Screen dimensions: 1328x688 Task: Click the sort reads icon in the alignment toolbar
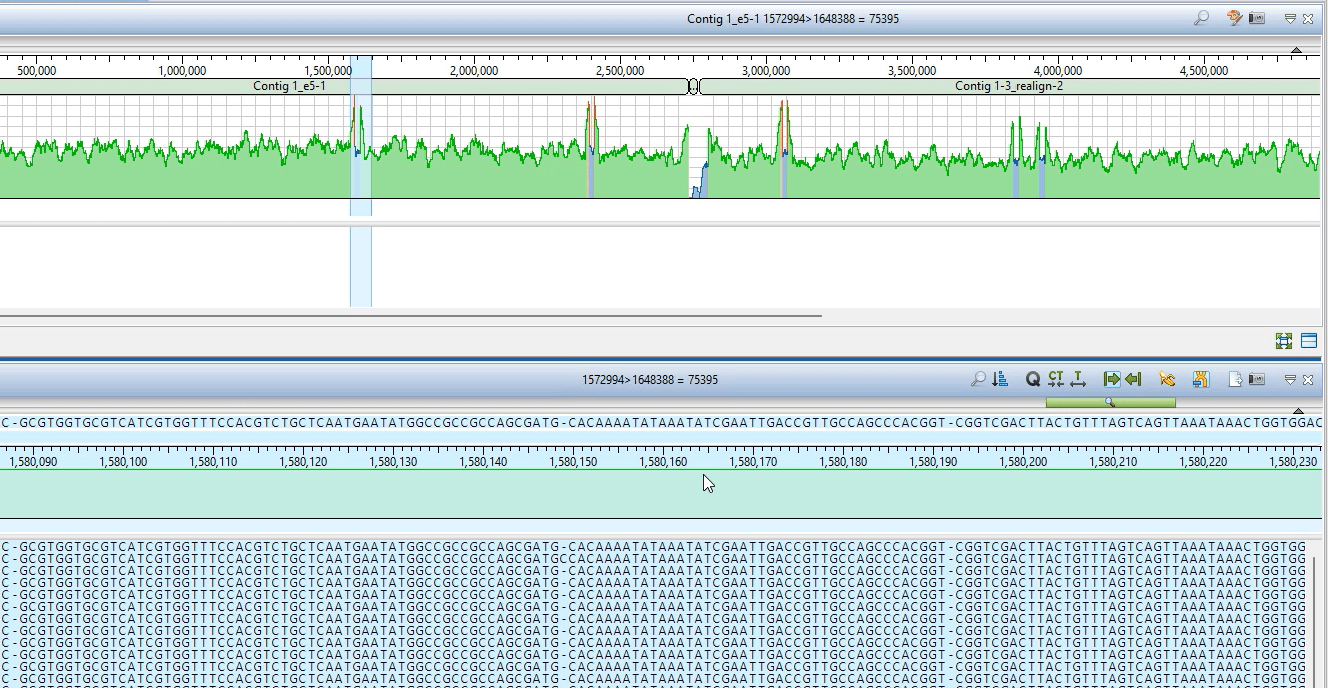coord(999,379)
